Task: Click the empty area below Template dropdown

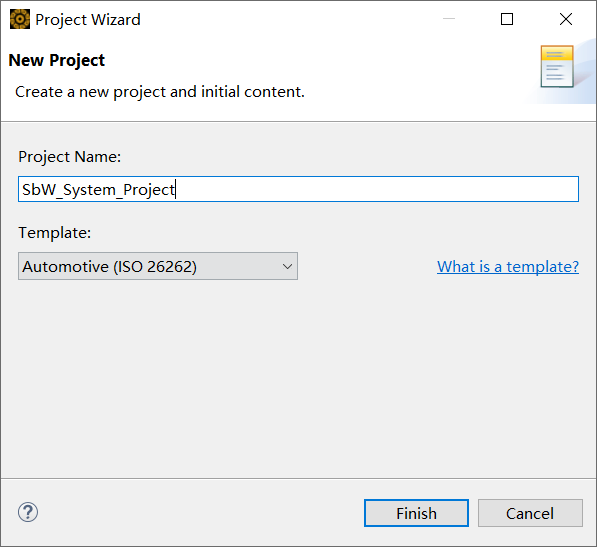Action: (x=298, y=377)
